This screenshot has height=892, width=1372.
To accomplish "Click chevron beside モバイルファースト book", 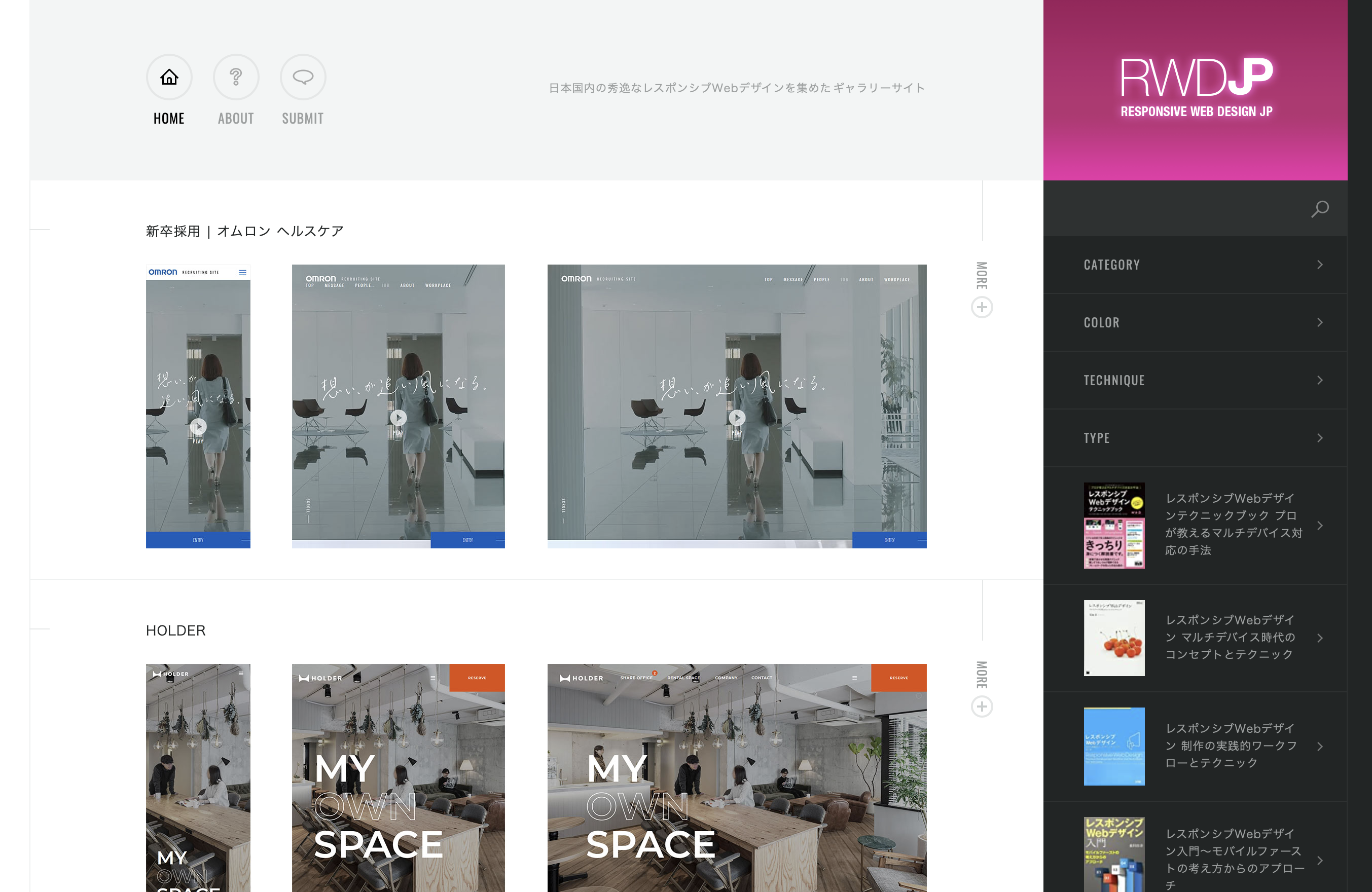I will 1320,860.
